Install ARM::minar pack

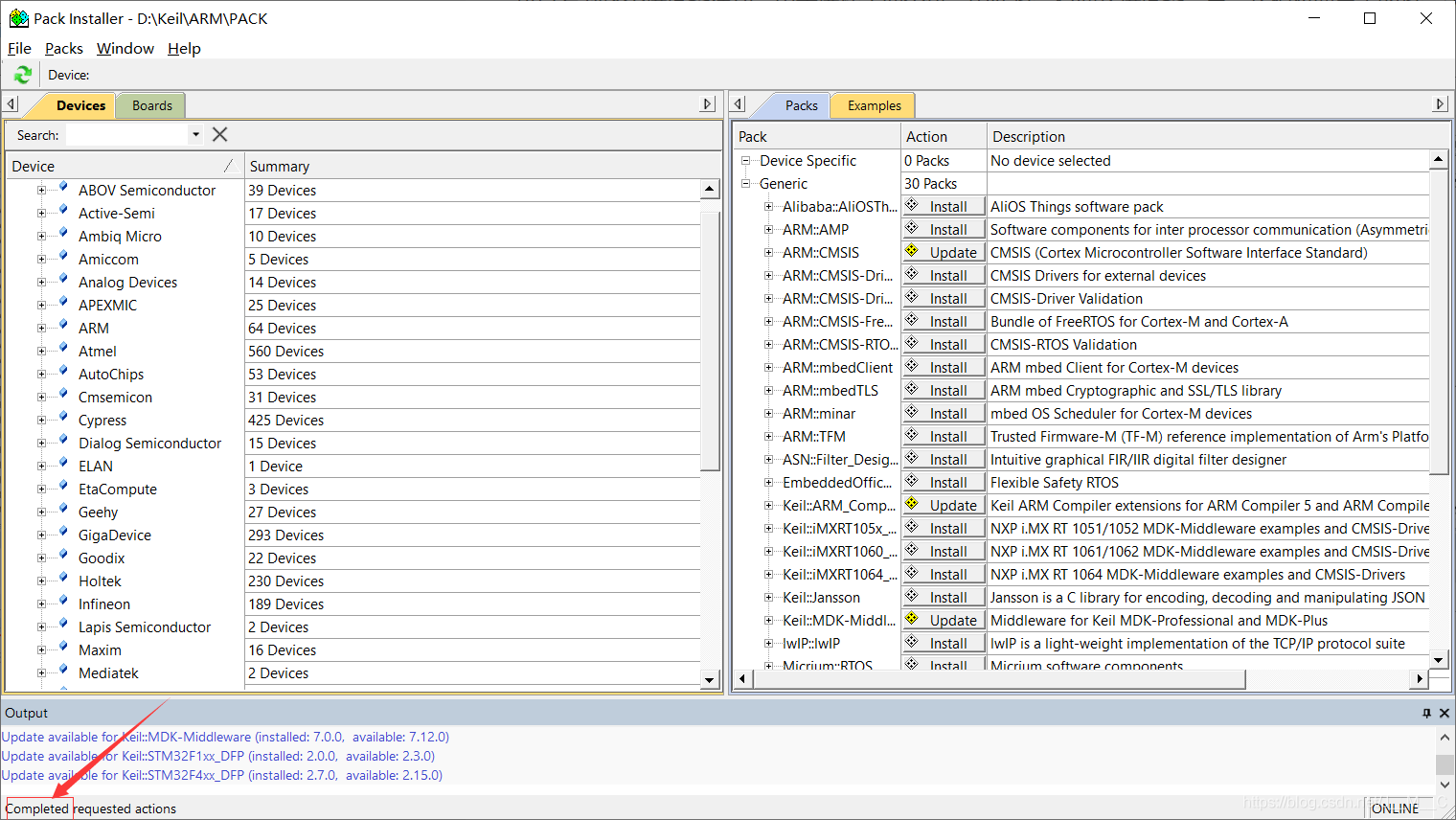944,413
